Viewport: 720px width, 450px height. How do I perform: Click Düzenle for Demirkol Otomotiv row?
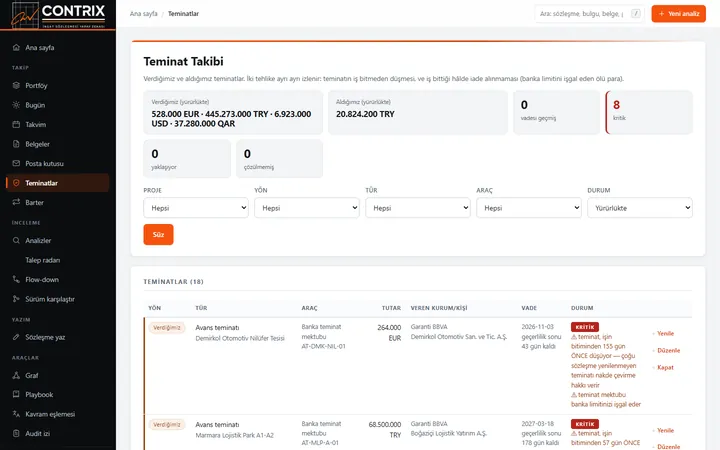click(668, 350)
